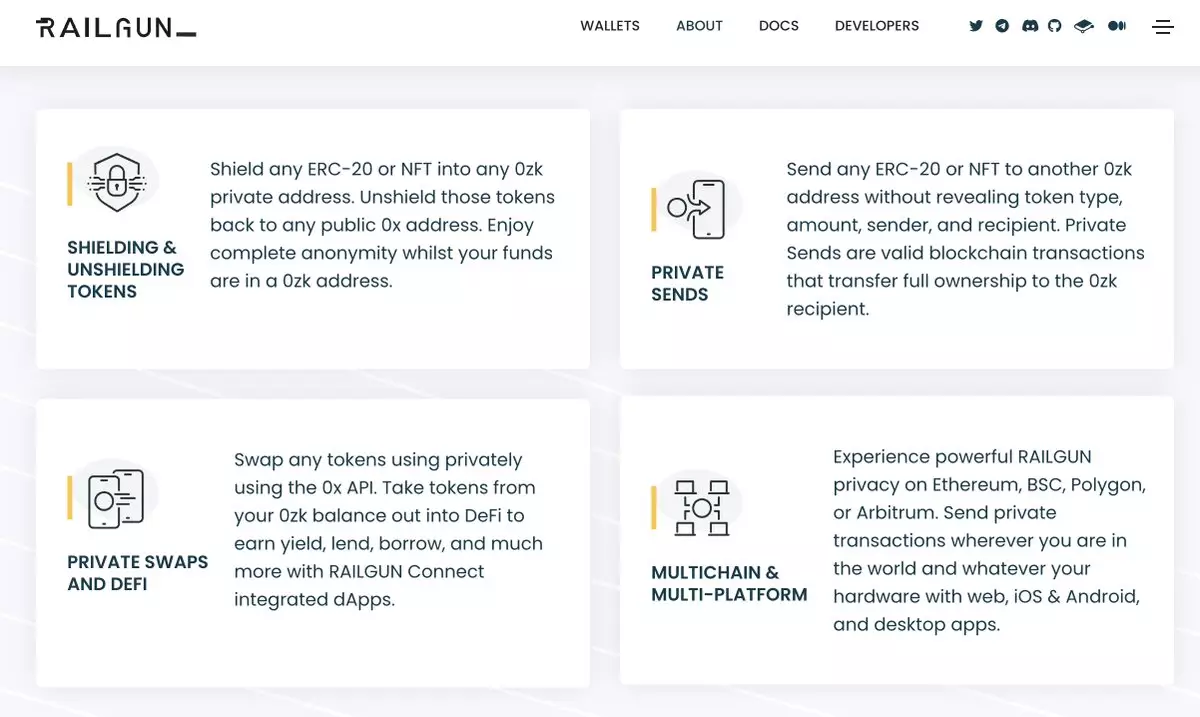Screen dimensions: 1200x717
Task: Go to the About page
Action: tap(699, 26)
